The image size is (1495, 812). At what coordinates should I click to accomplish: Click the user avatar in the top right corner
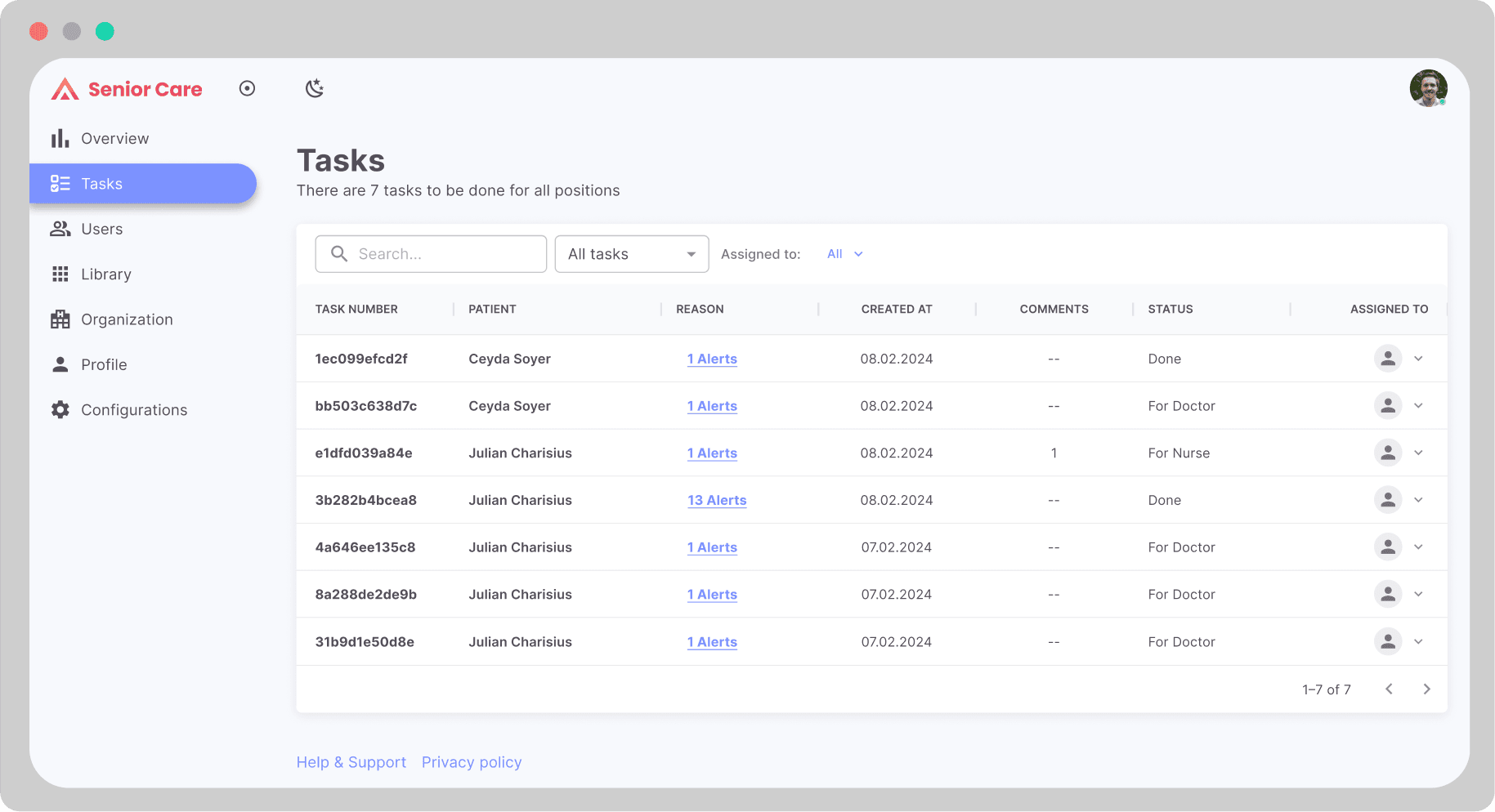[1428, 87]
